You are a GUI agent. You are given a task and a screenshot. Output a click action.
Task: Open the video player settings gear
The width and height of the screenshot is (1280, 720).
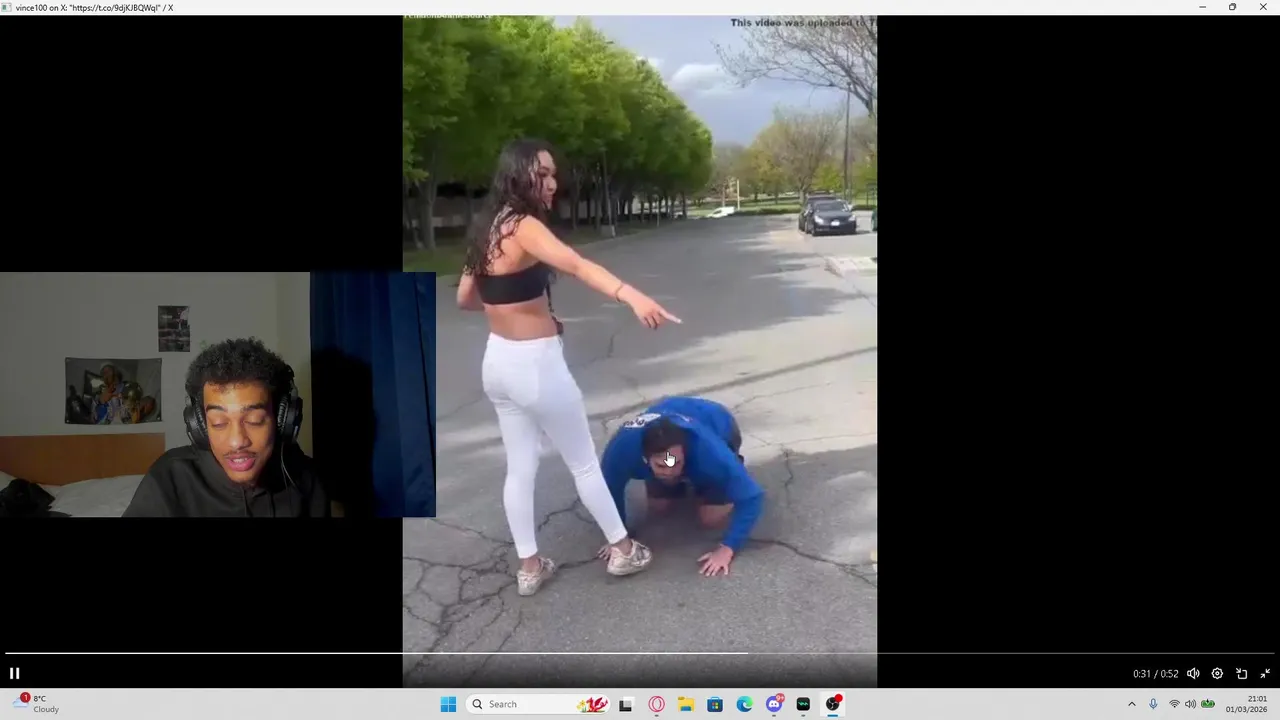[x=1217, y=674]
